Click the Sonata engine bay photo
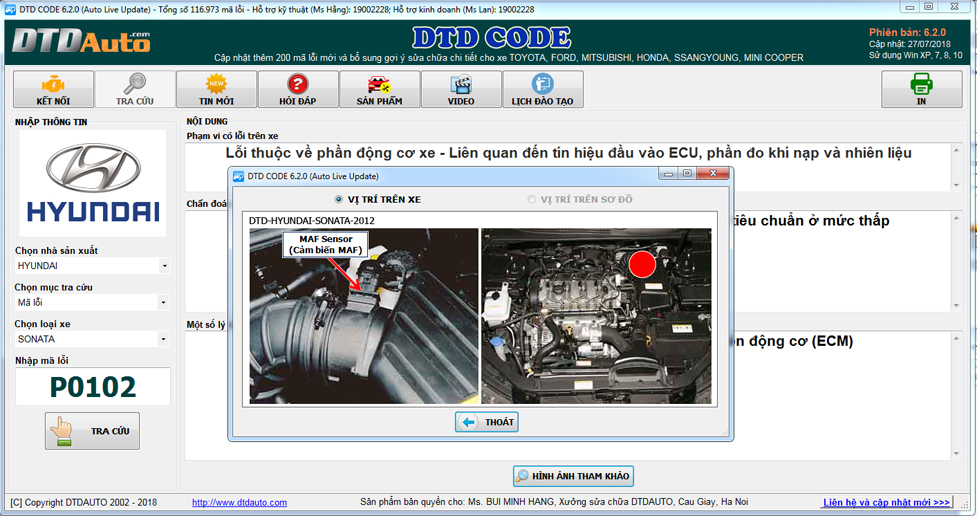977x516 pixels. click(596, 316)
